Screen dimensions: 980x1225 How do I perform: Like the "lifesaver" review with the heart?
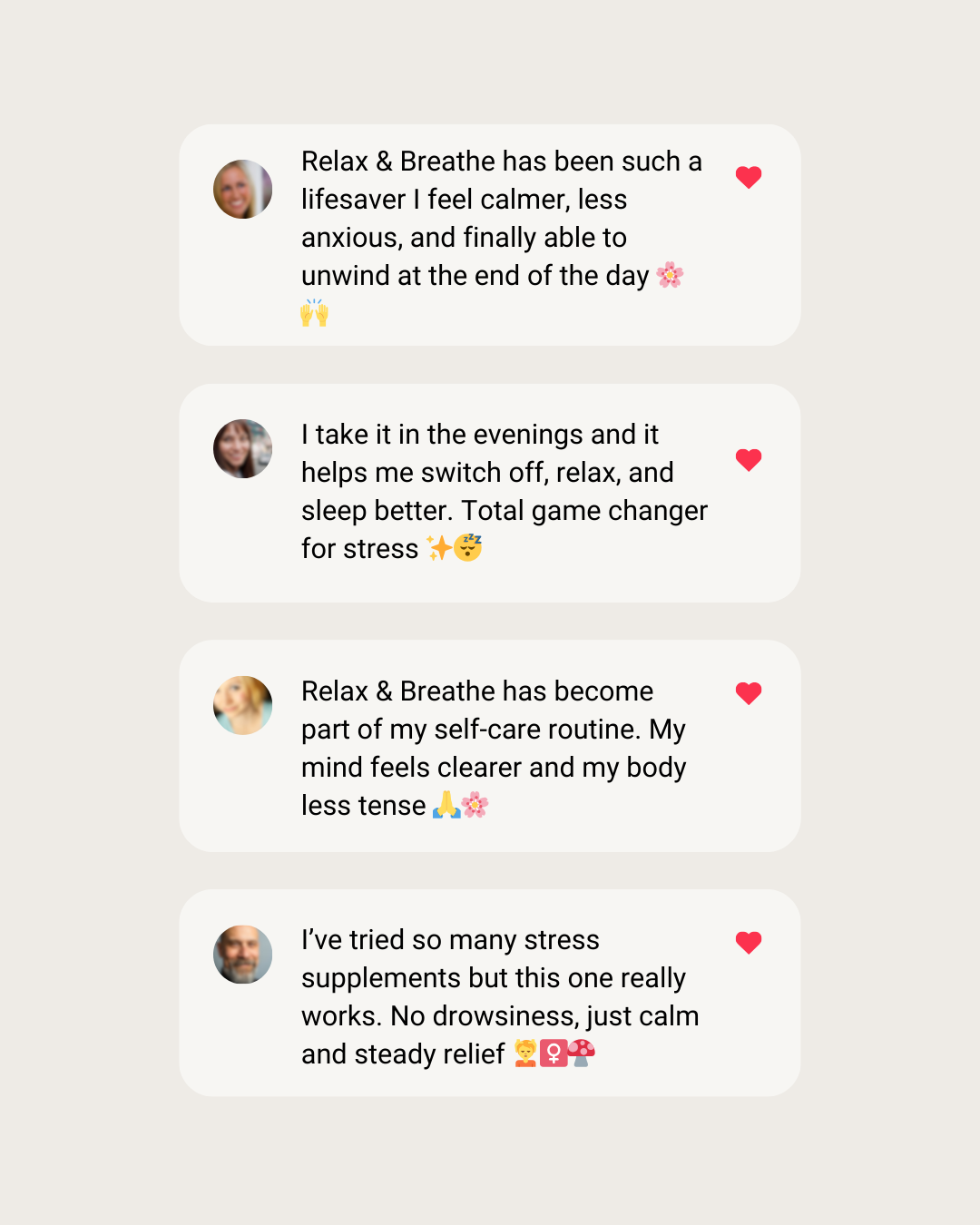click(x=749, y=177)
